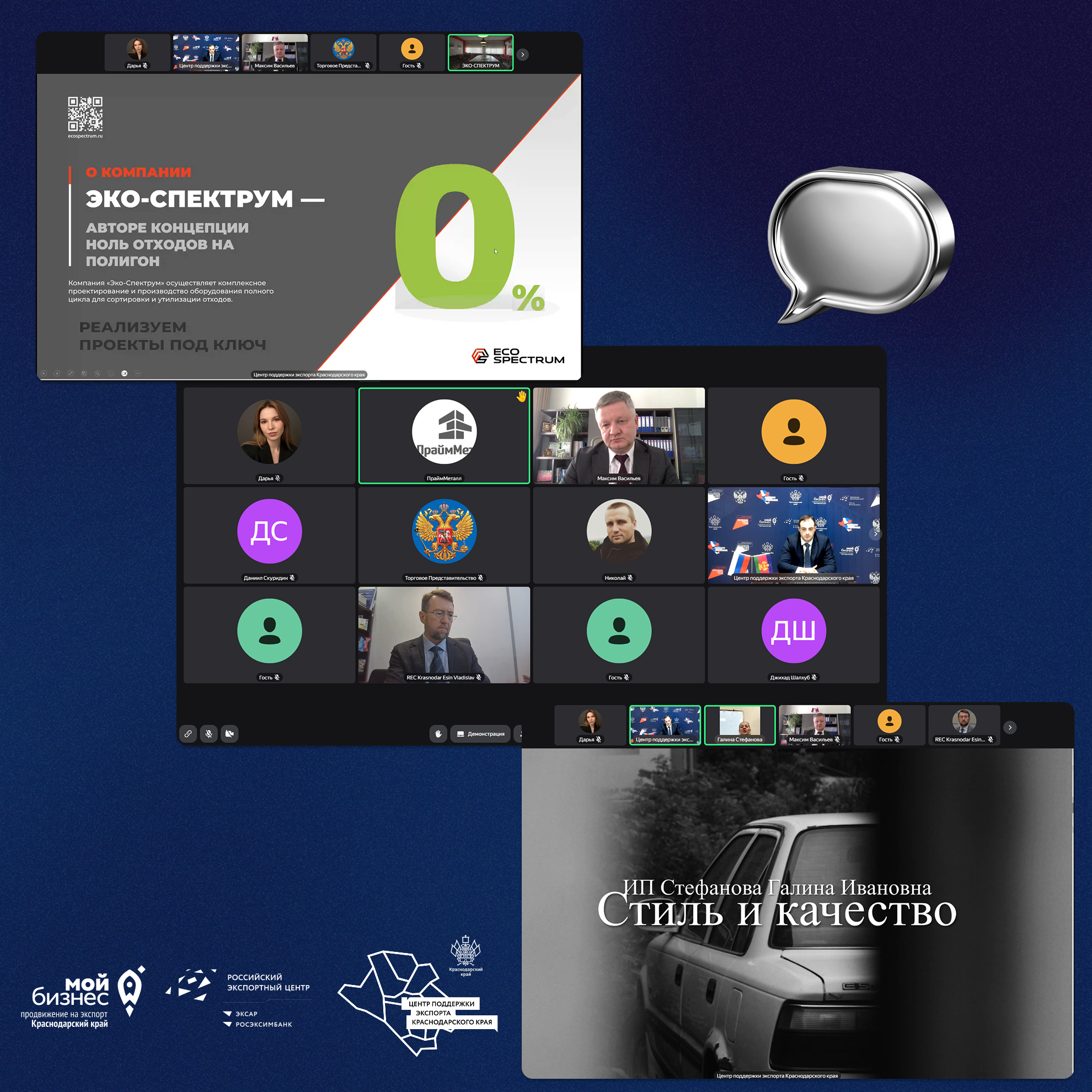Click the white camera icon under the Эко-Спектрум slide

[124, 373]
